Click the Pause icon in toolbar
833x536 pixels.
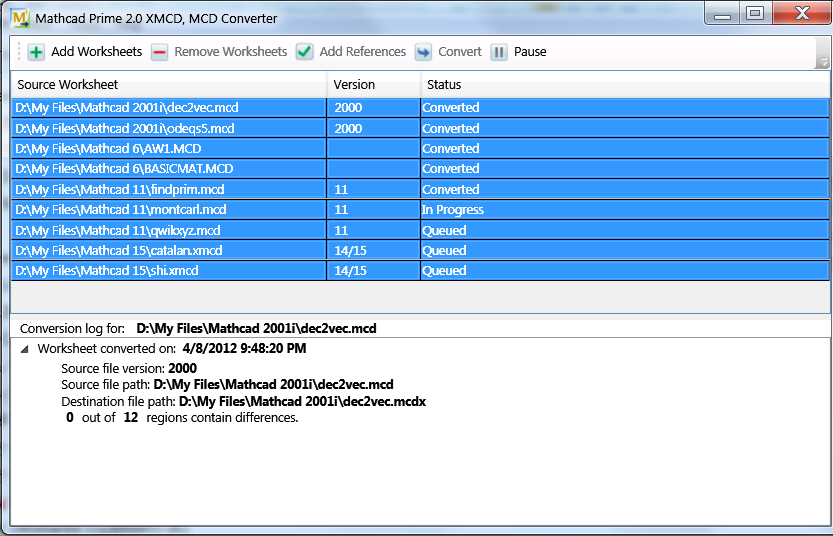(x=499, y=52)
